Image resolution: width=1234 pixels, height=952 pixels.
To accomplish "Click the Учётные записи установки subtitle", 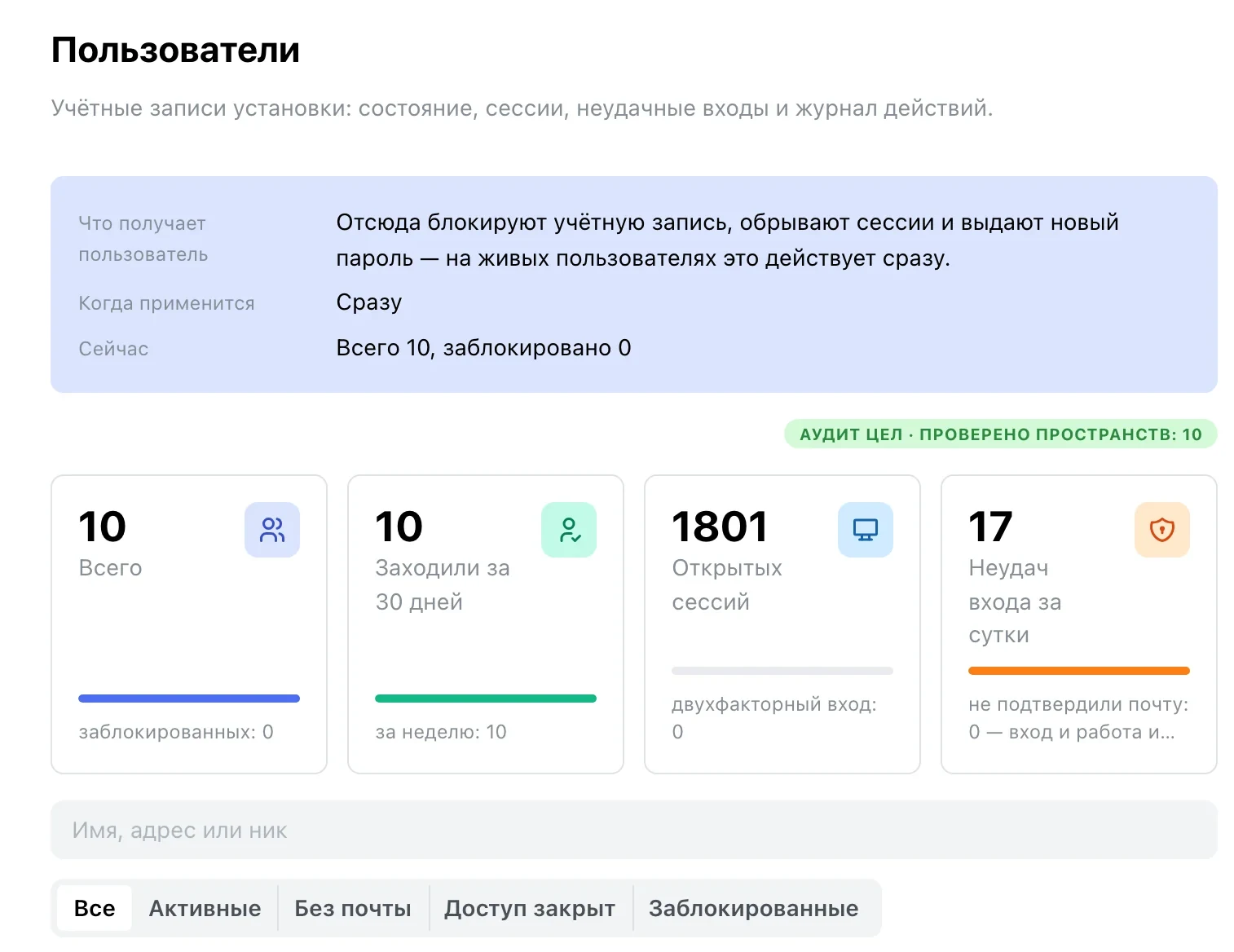I will point(522,108).
